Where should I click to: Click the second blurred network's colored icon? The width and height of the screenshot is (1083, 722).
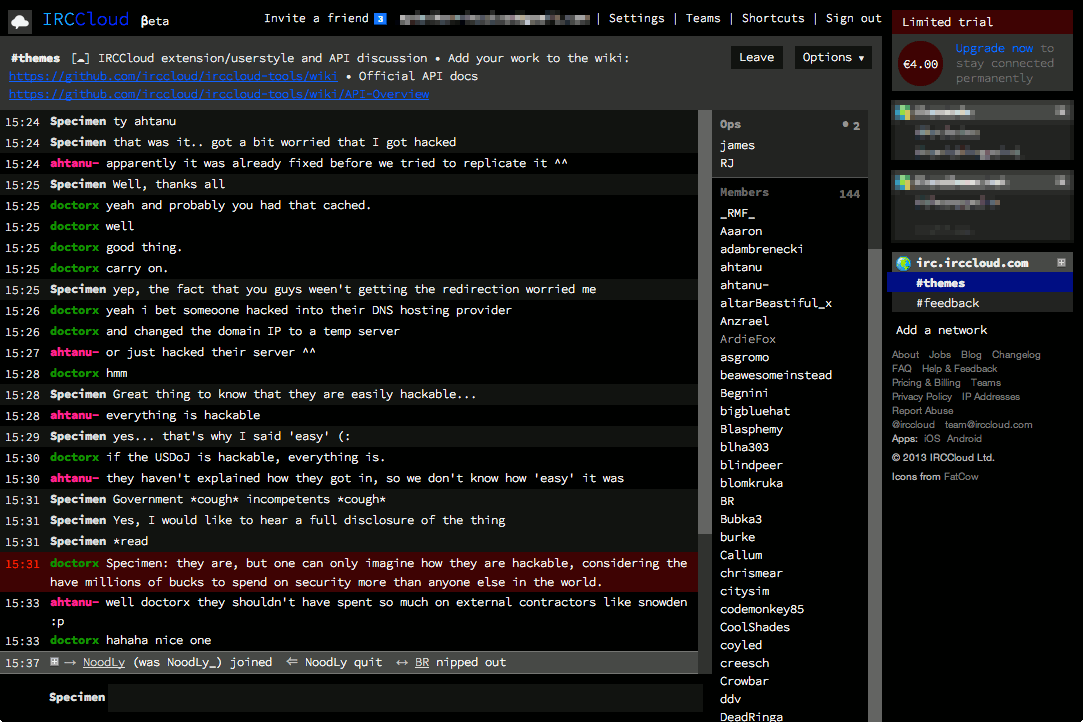tap(903, 182)
